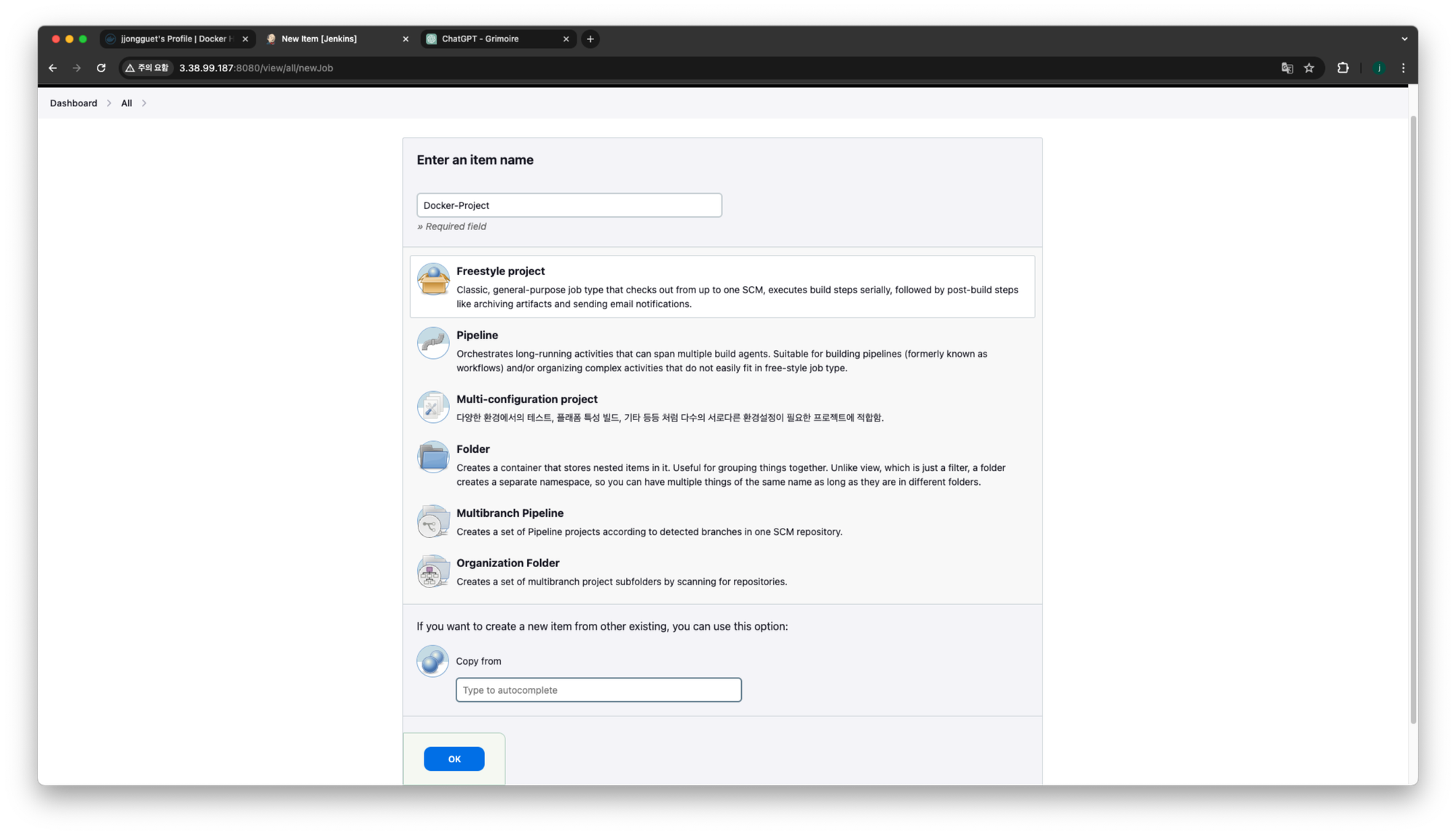
Task: Choose the Multibranch Pipeline icon
Action: [433, 521]
